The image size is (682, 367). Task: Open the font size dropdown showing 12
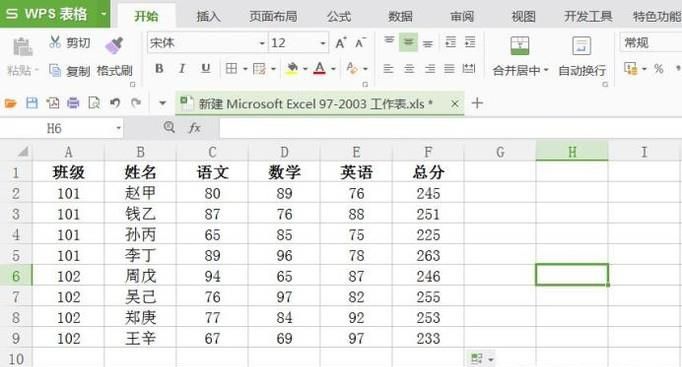(323, 43)
